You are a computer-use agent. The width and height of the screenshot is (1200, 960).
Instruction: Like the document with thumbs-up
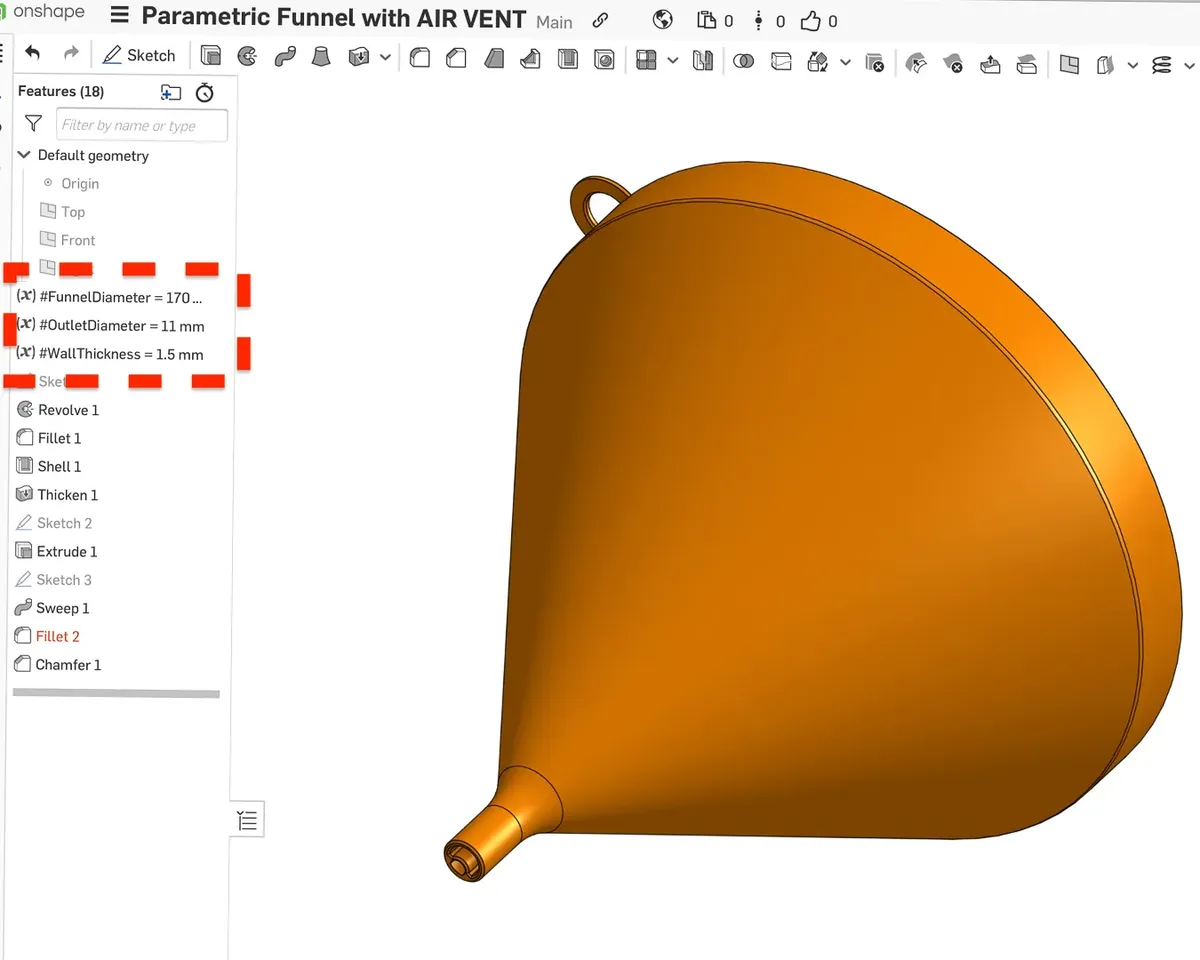811,20
